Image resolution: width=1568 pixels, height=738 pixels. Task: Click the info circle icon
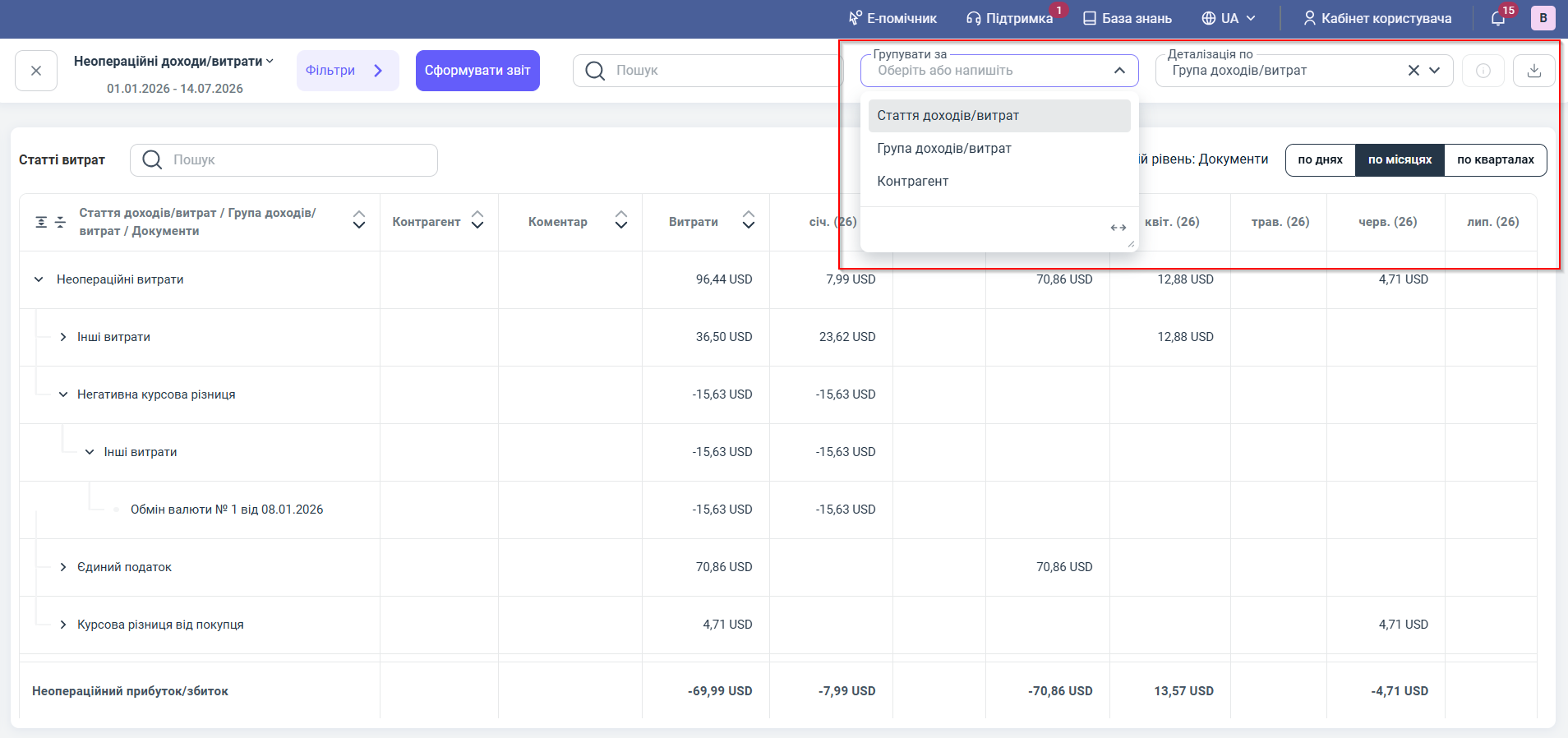tap(1483, 71)
